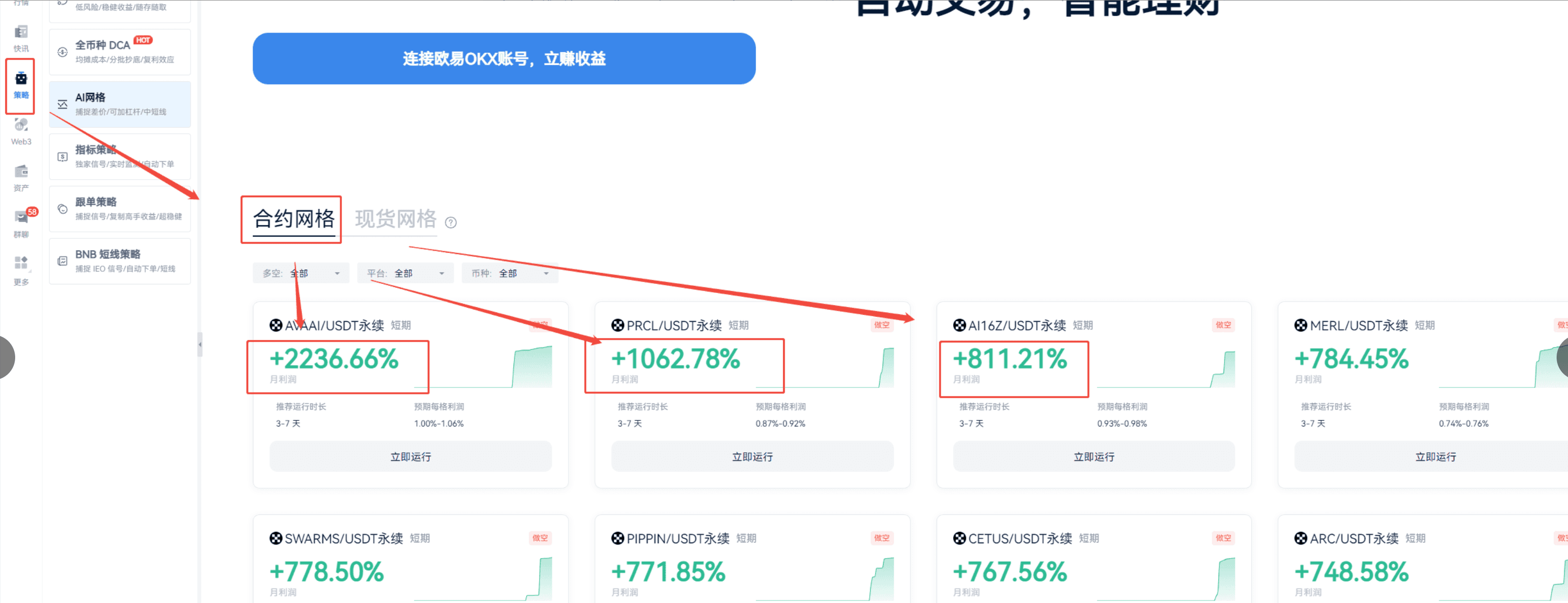Click the +767.56% monthly profit value
Viewport: 1568px width, 603px height.
1010,572
